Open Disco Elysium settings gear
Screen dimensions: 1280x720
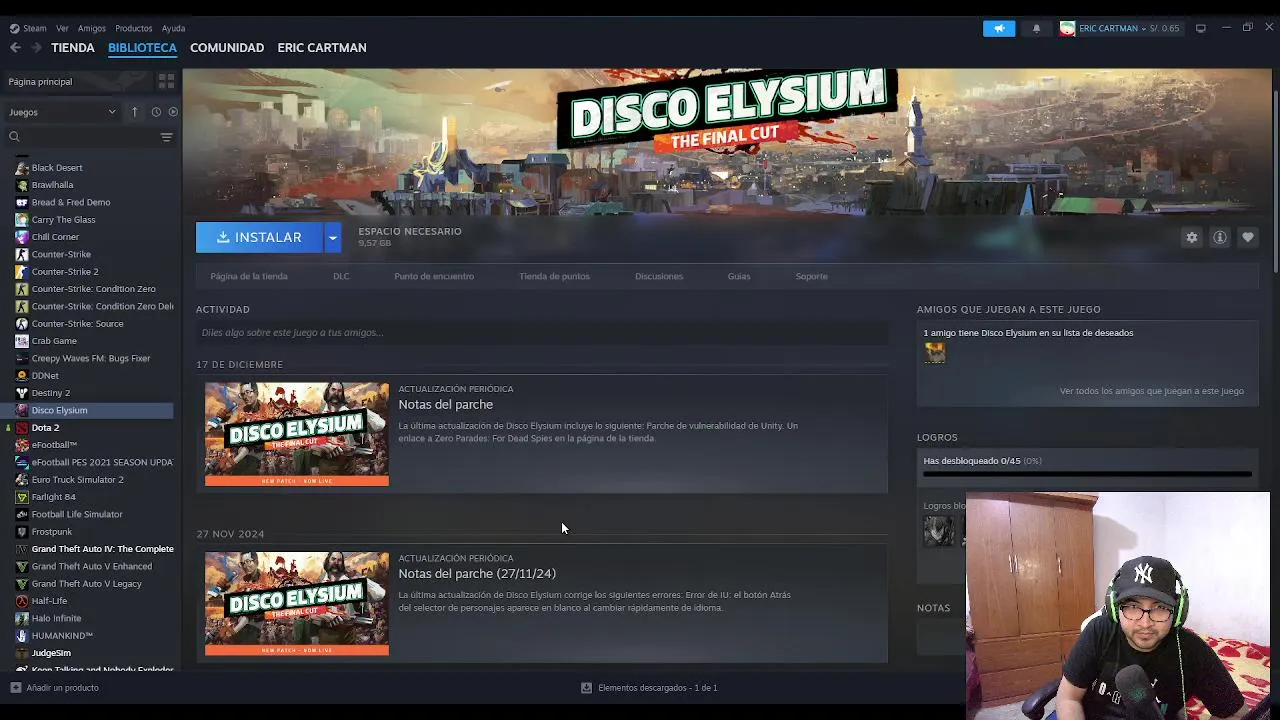pos(1191,237)
